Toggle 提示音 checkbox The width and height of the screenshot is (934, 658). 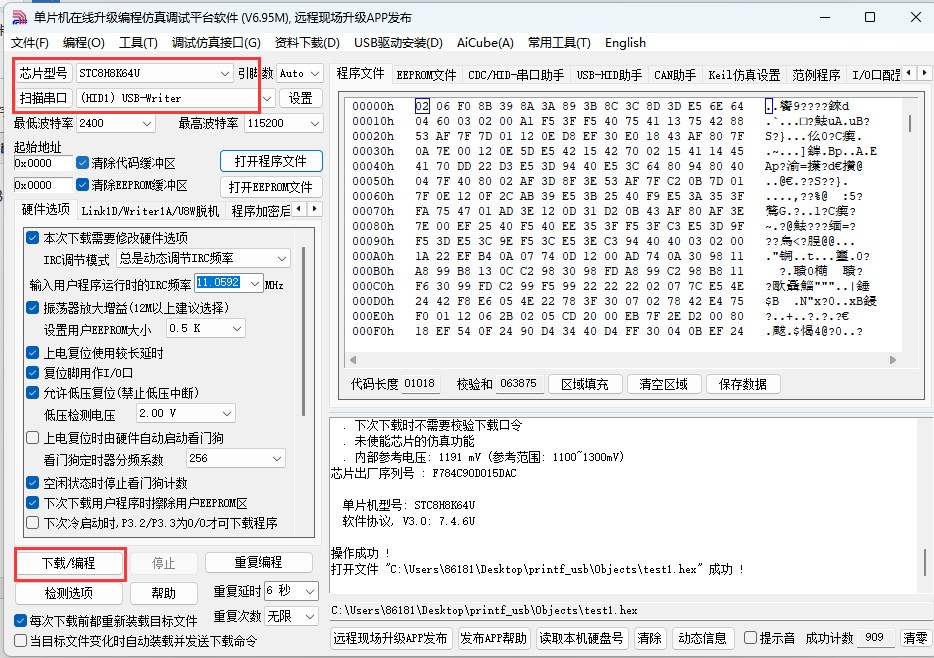point(751,638)
